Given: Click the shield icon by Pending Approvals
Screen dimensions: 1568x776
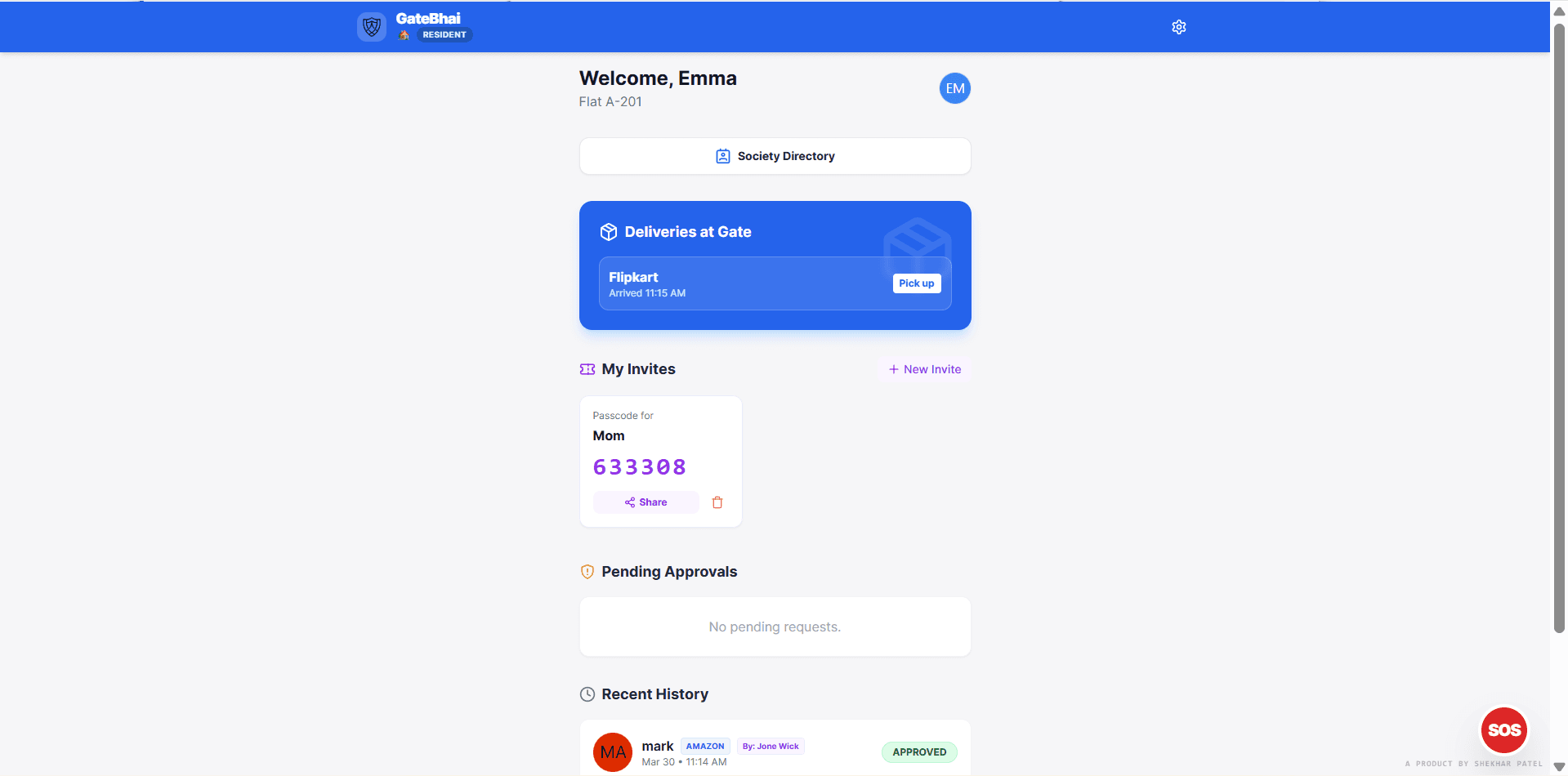Looking at the screenshot, I should click(x=587, y=572).
